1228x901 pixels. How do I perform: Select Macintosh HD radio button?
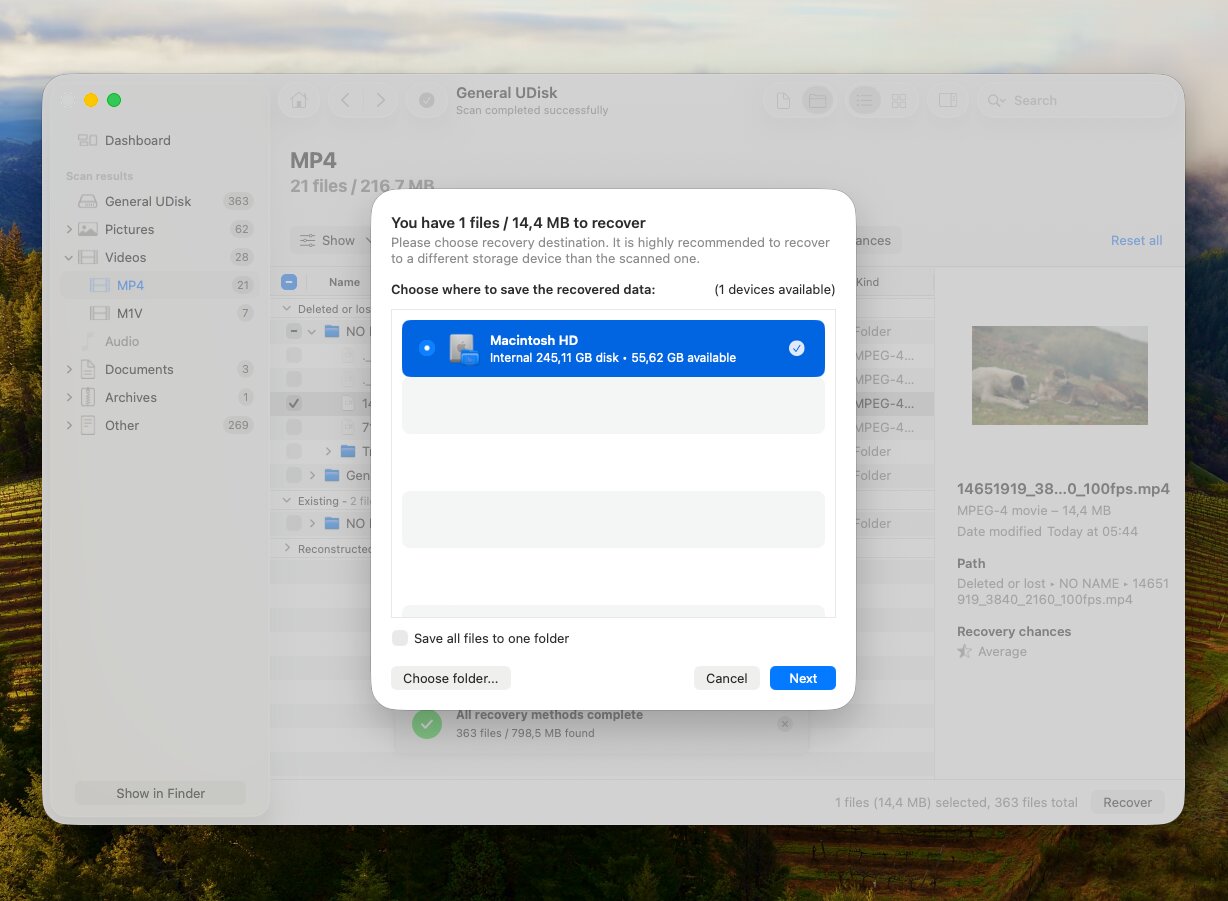(427, 348)
